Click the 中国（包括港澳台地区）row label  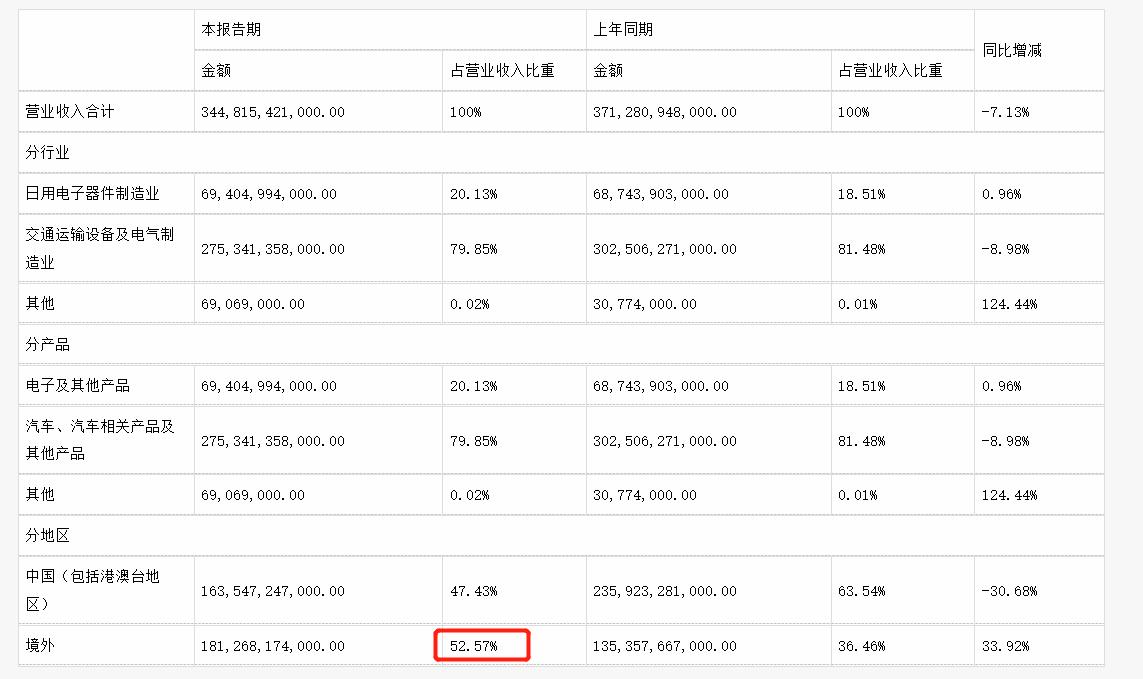tap(92, 590)
